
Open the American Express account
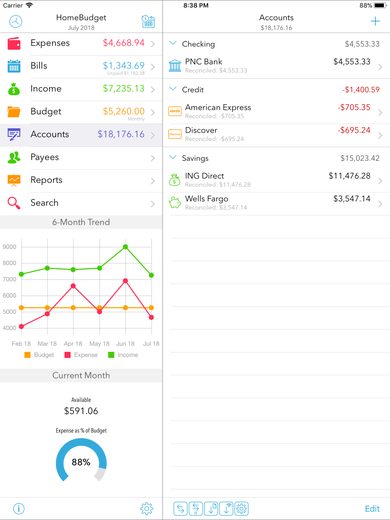pos(276,112)
